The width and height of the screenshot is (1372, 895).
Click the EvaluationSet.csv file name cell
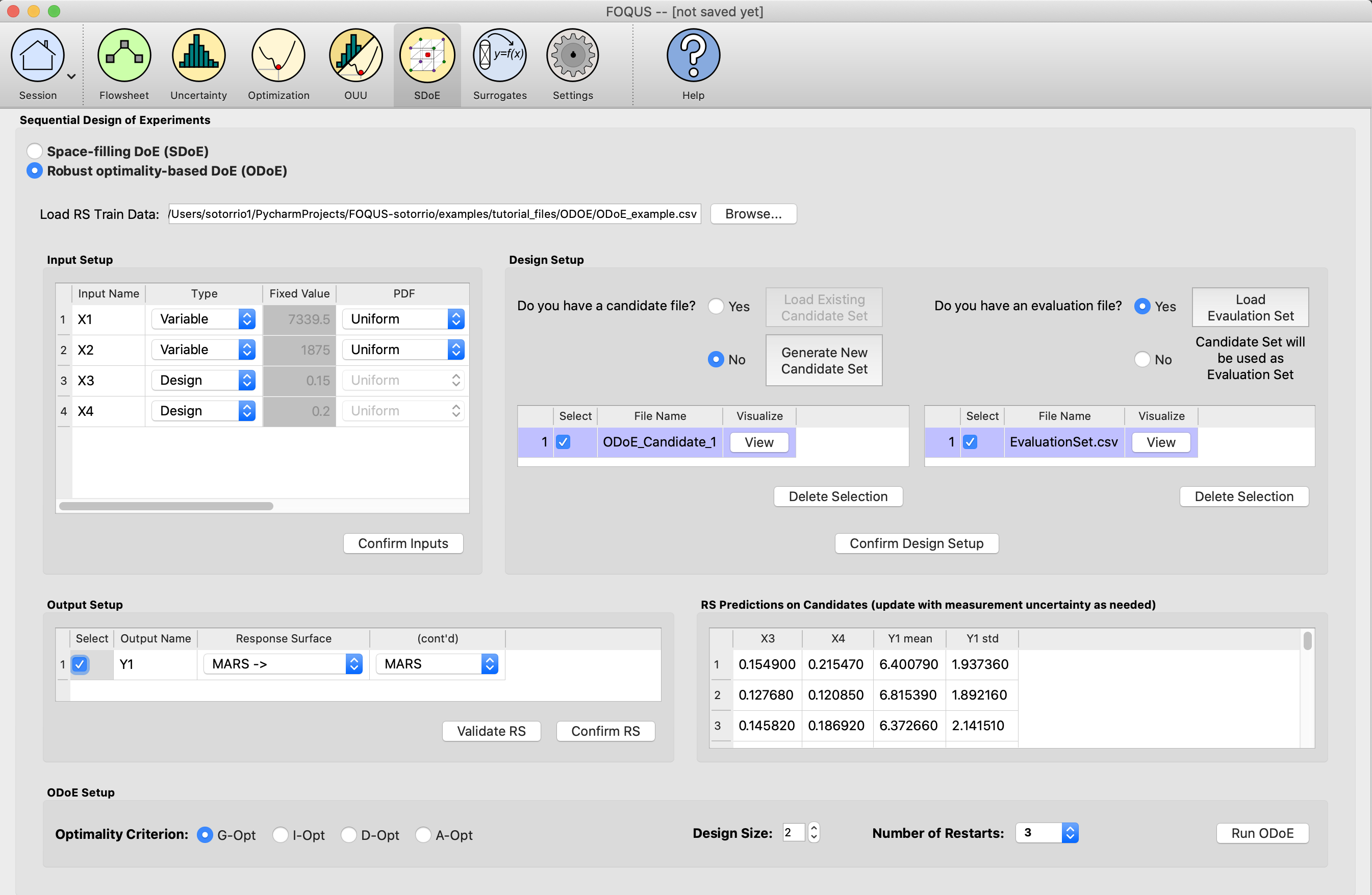pyautogui.click(x=1063, y=442)
